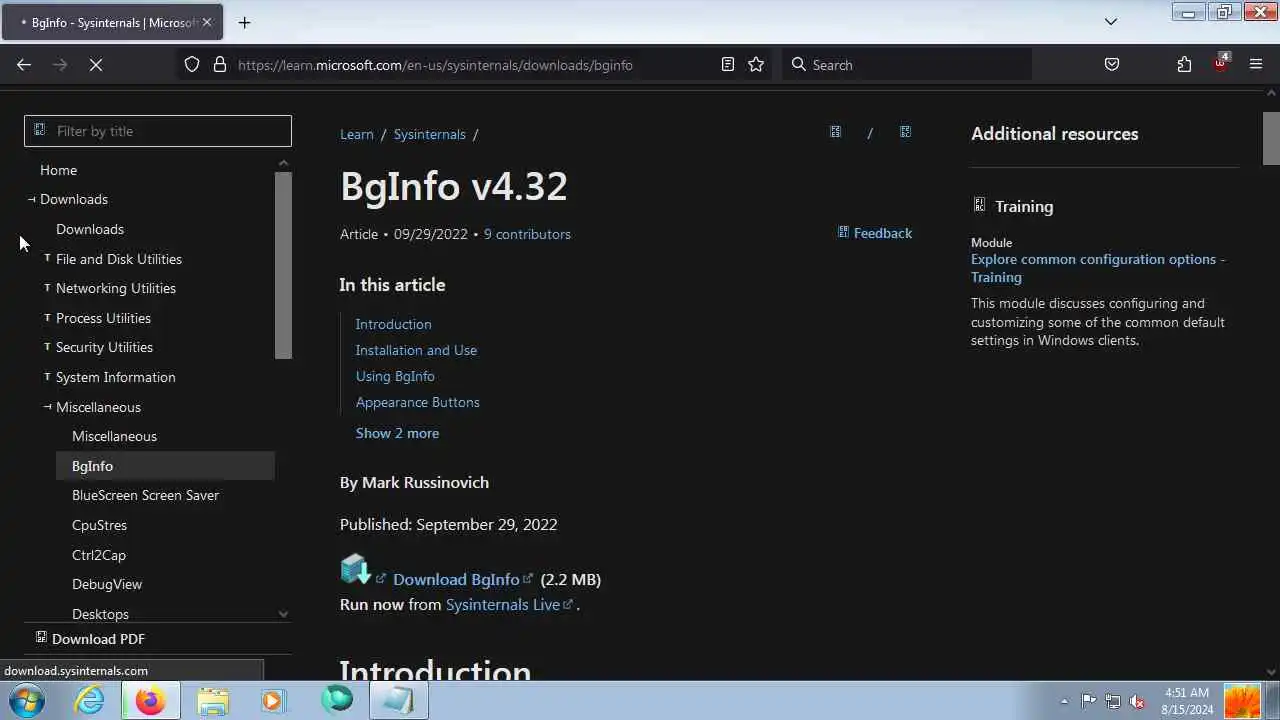The height and width of the screenshot is (720, 1280).
Task: Open uBlock Origin extension icon
Action: pos(1221,63)
